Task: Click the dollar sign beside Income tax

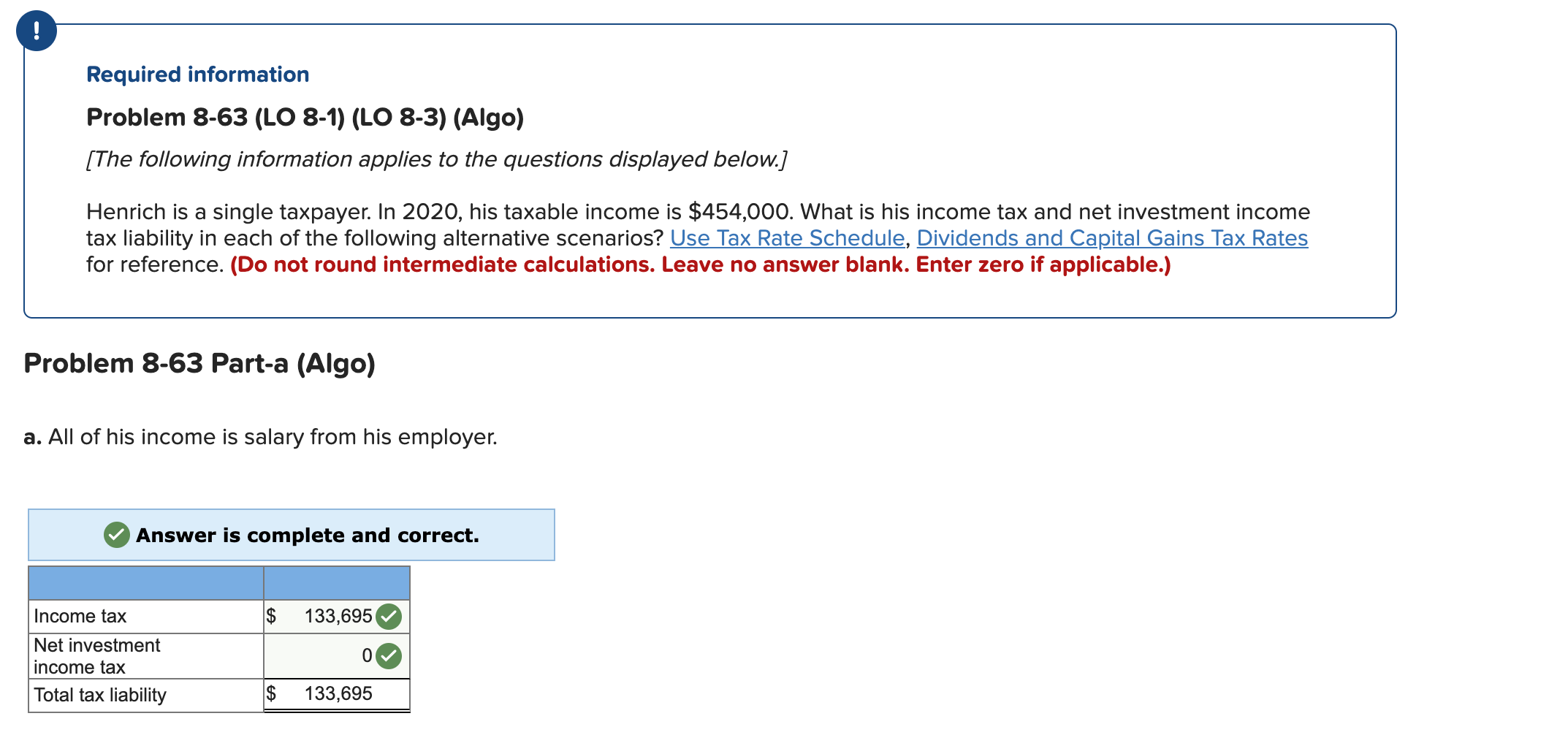Action: [x=271, y=616]
